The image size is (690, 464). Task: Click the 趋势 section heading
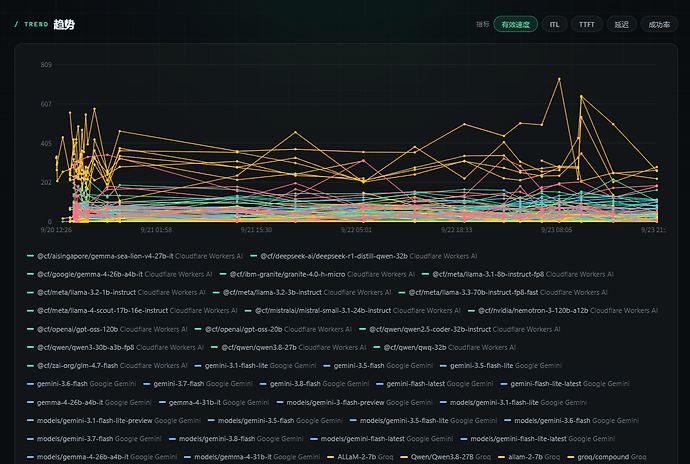(64, 24)
